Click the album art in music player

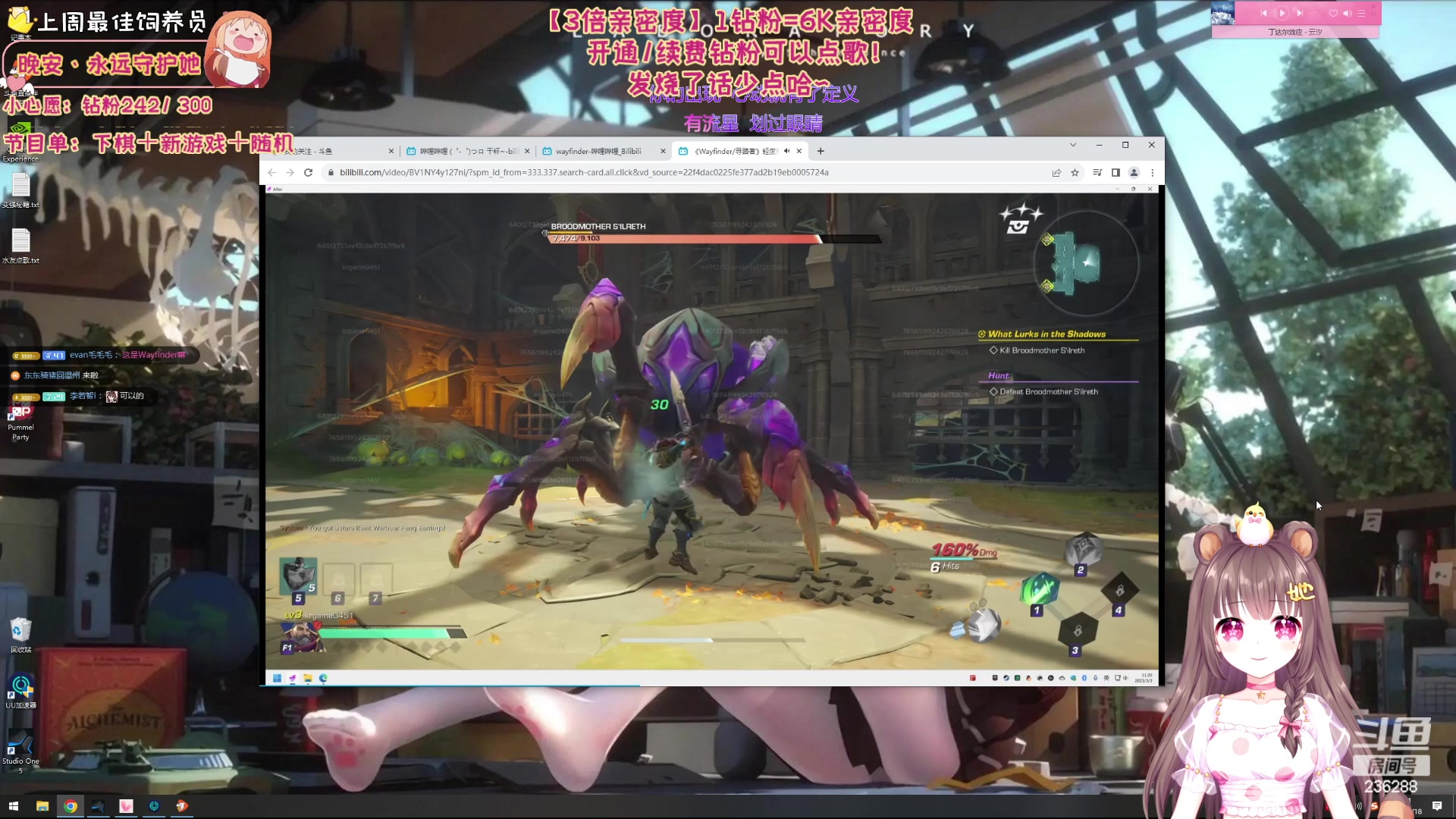coord(1222,14)
